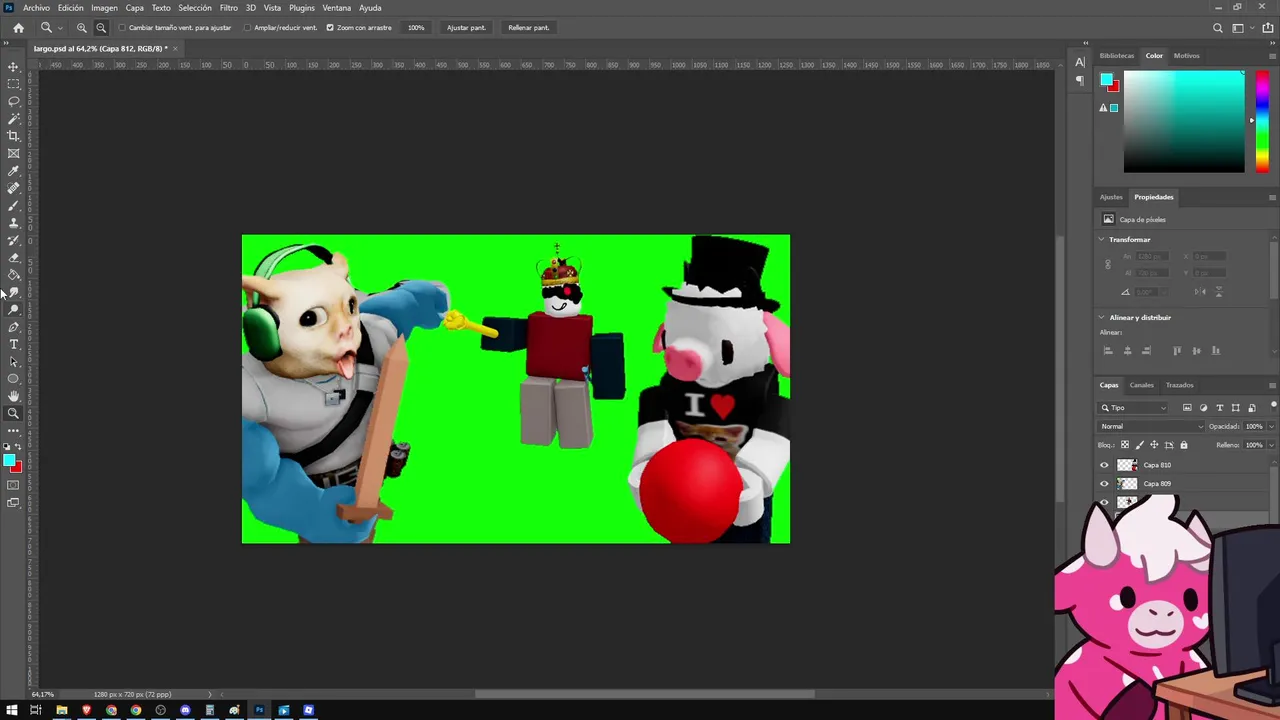Viewport: 1280px width, 720px height.
Task: Open the Opacidad value dropdown arrow
Action: 1270,427
